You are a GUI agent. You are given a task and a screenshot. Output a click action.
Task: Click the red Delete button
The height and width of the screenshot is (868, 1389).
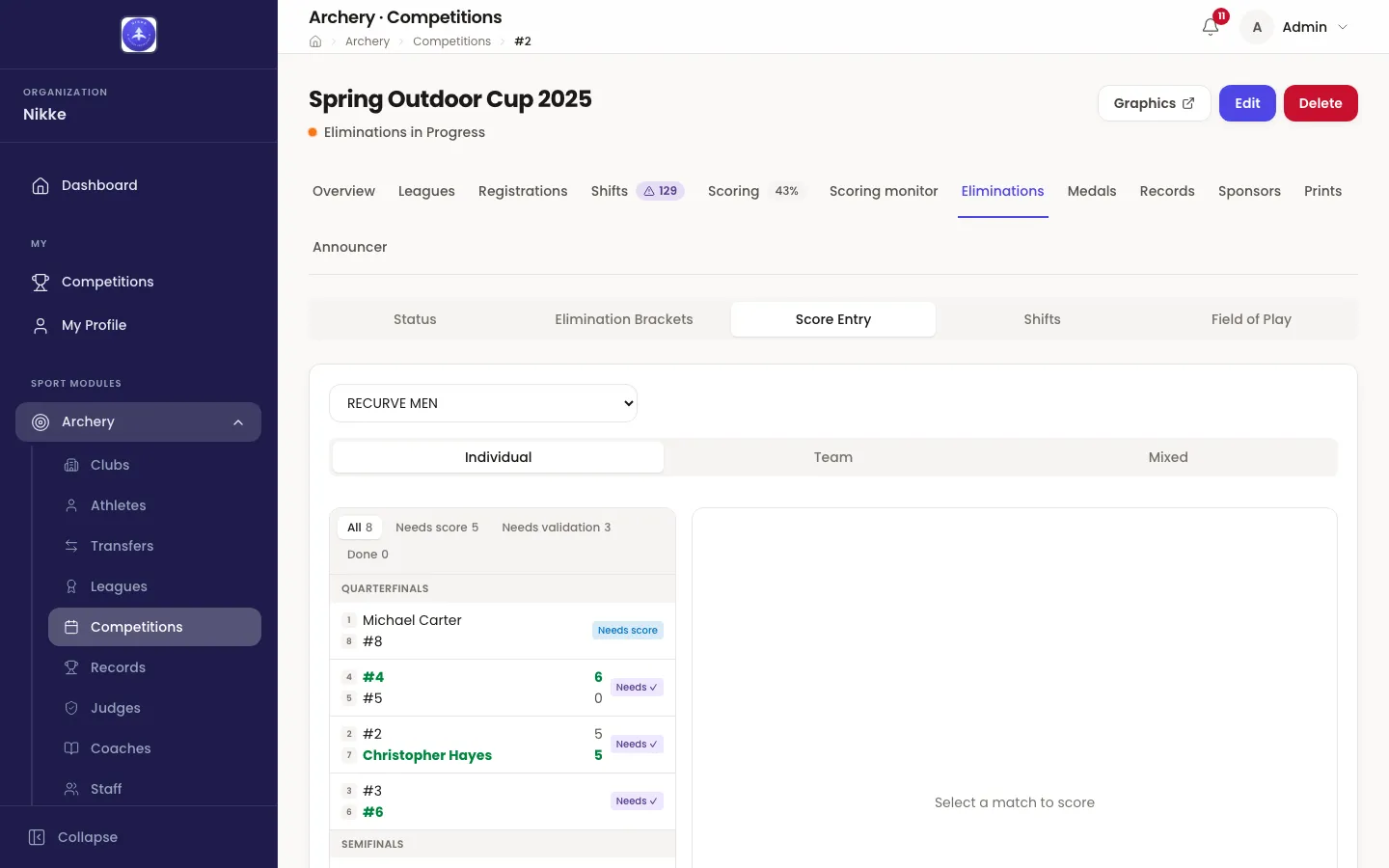[x=1321, y=103]
